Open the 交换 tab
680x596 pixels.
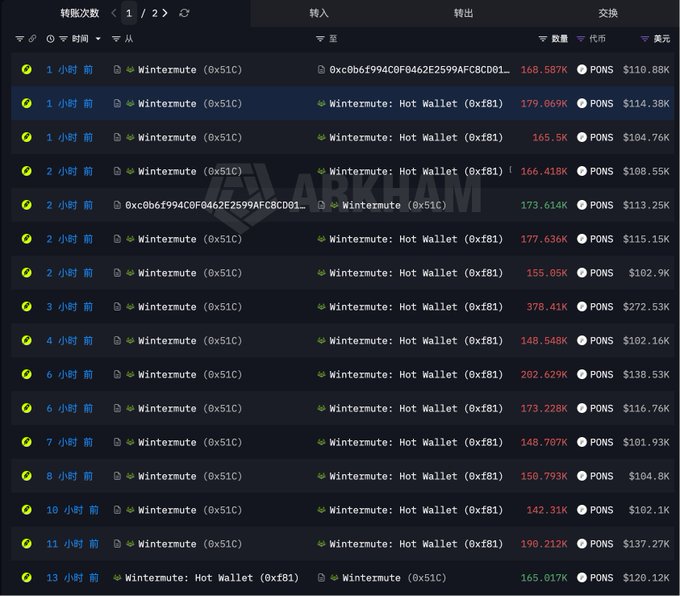[x=608, y=13]
